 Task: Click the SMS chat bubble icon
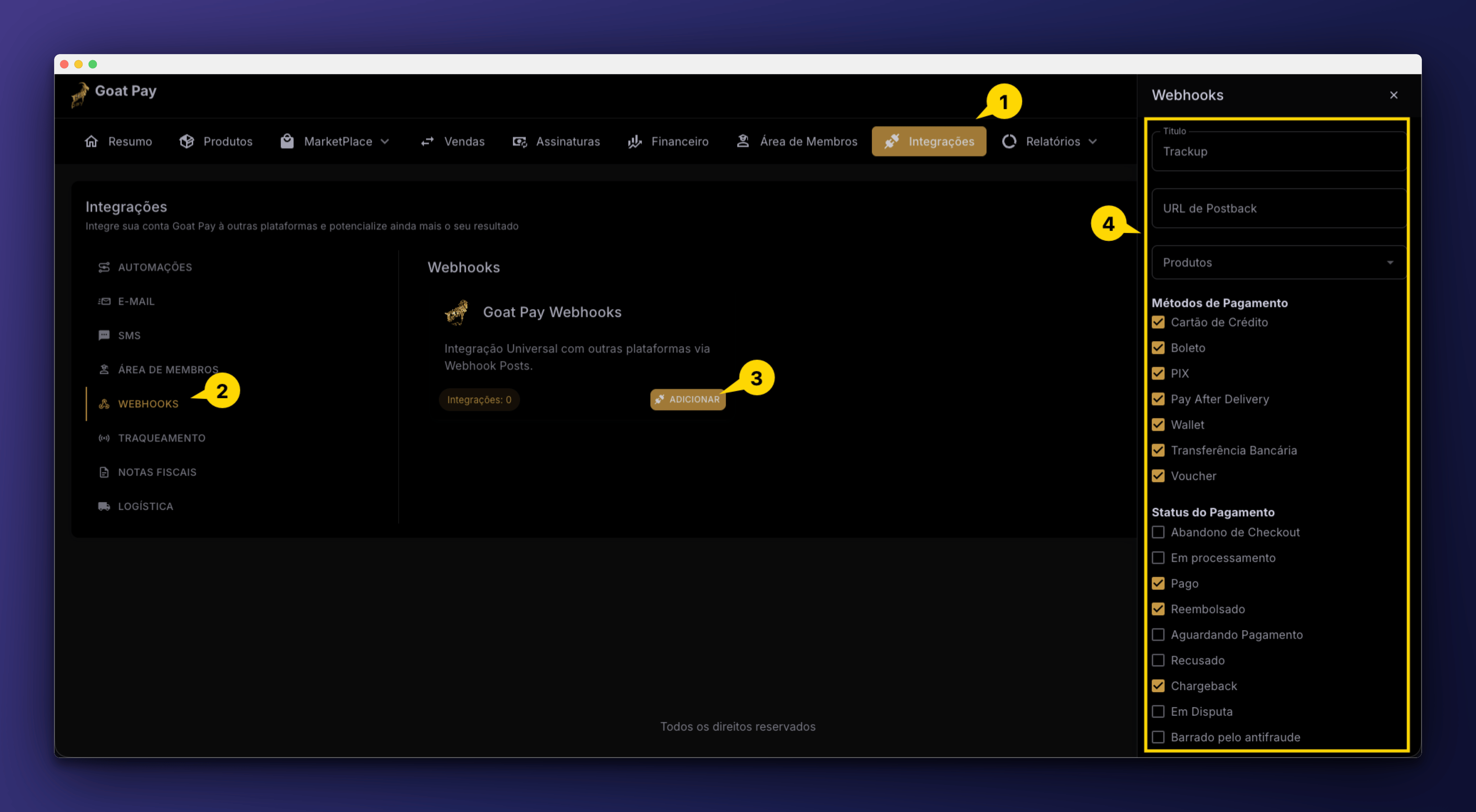point(104,336)
